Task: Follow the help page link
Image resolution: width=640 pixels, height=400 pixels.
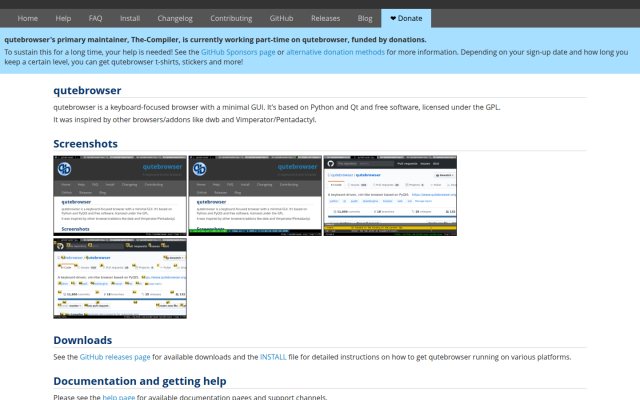Action: [x=118, y=397]
